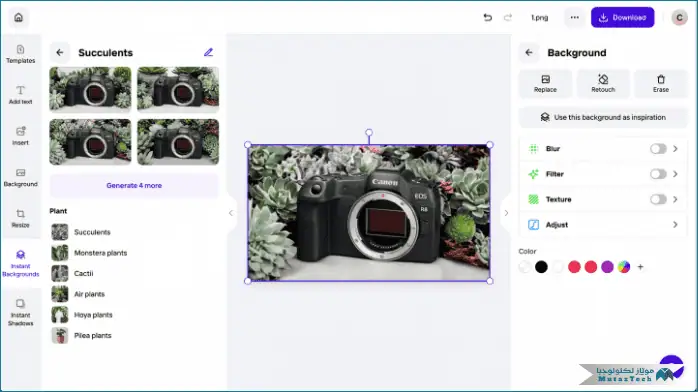Viewport: 698px width, 392px height.
Task: Go to the home screen icon
Action: [x=19, y=18]
